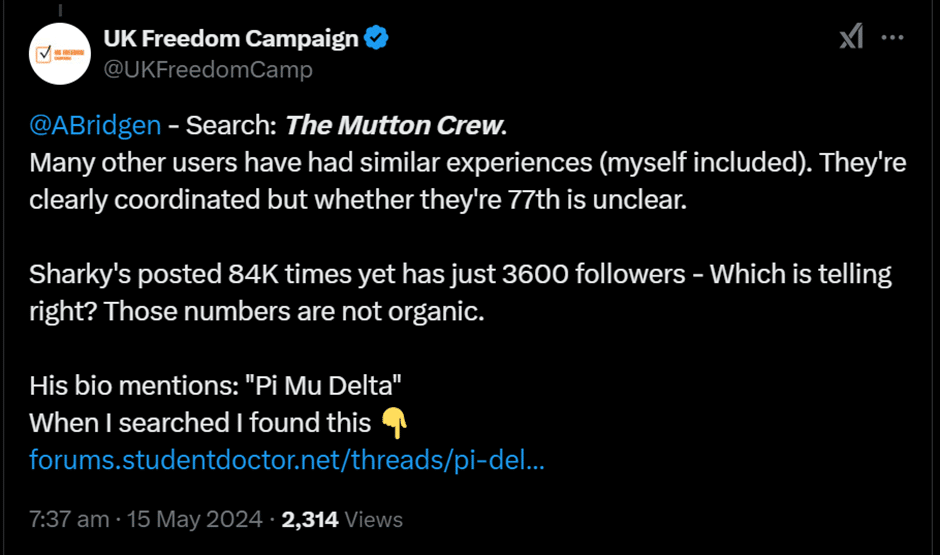Image resolution: width=940 pixels, height=555 pixels.
Task: Click 'When I searched I found this' text
Action: [200, 423]
